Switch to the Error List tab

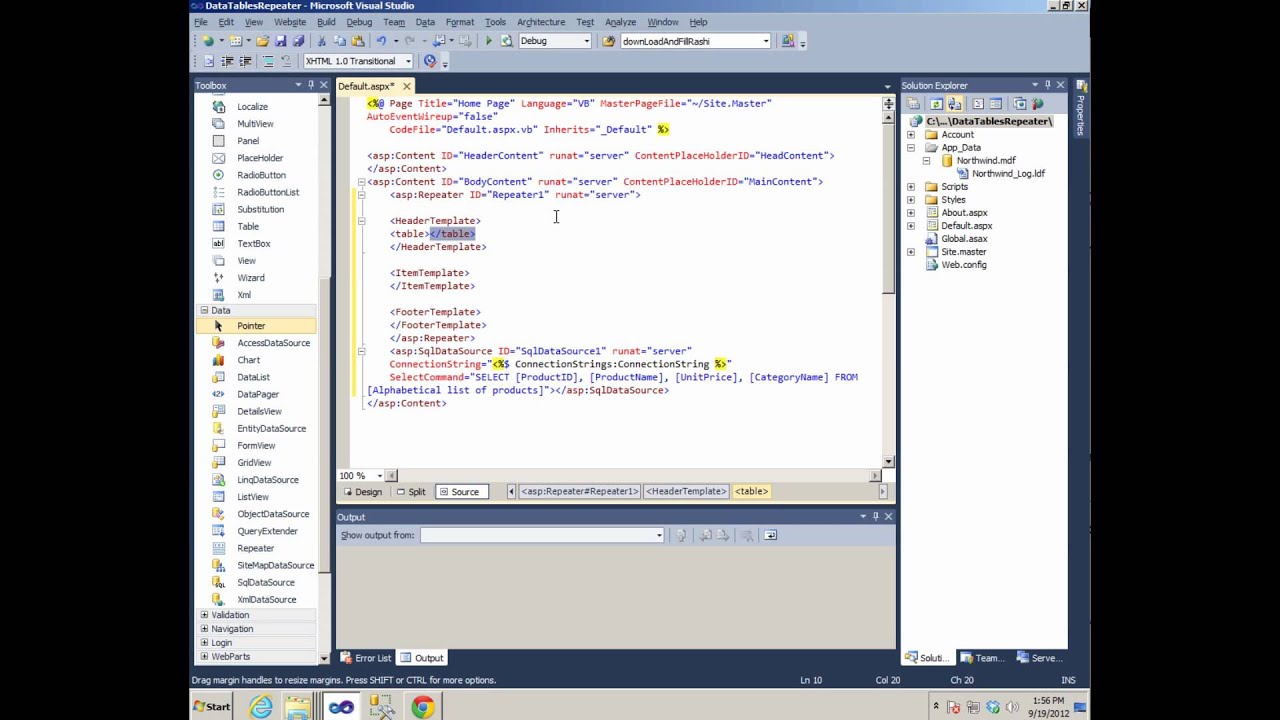click(366, 658)
